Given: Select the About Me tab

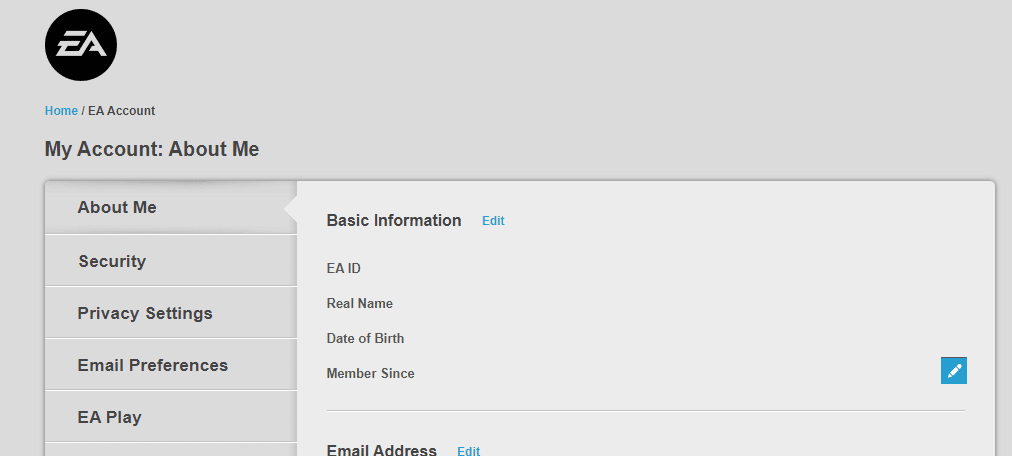Looking at the screenshot, I should 170,207.
